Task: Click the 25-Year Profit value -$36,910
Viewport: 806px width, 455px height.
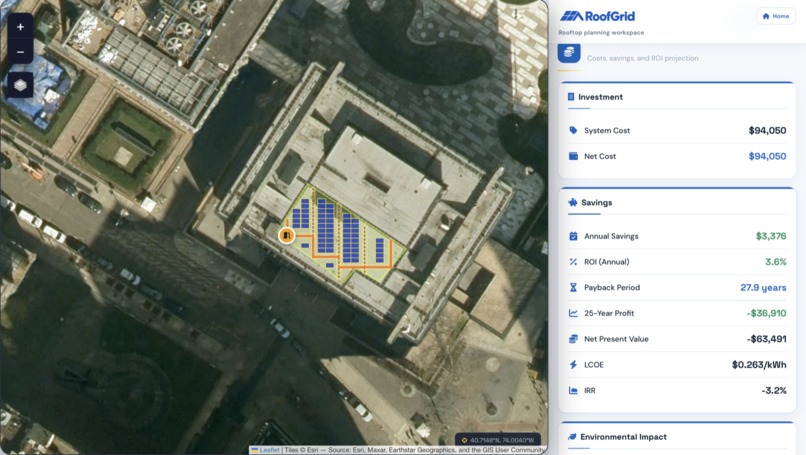Action: tap(766, 313)
